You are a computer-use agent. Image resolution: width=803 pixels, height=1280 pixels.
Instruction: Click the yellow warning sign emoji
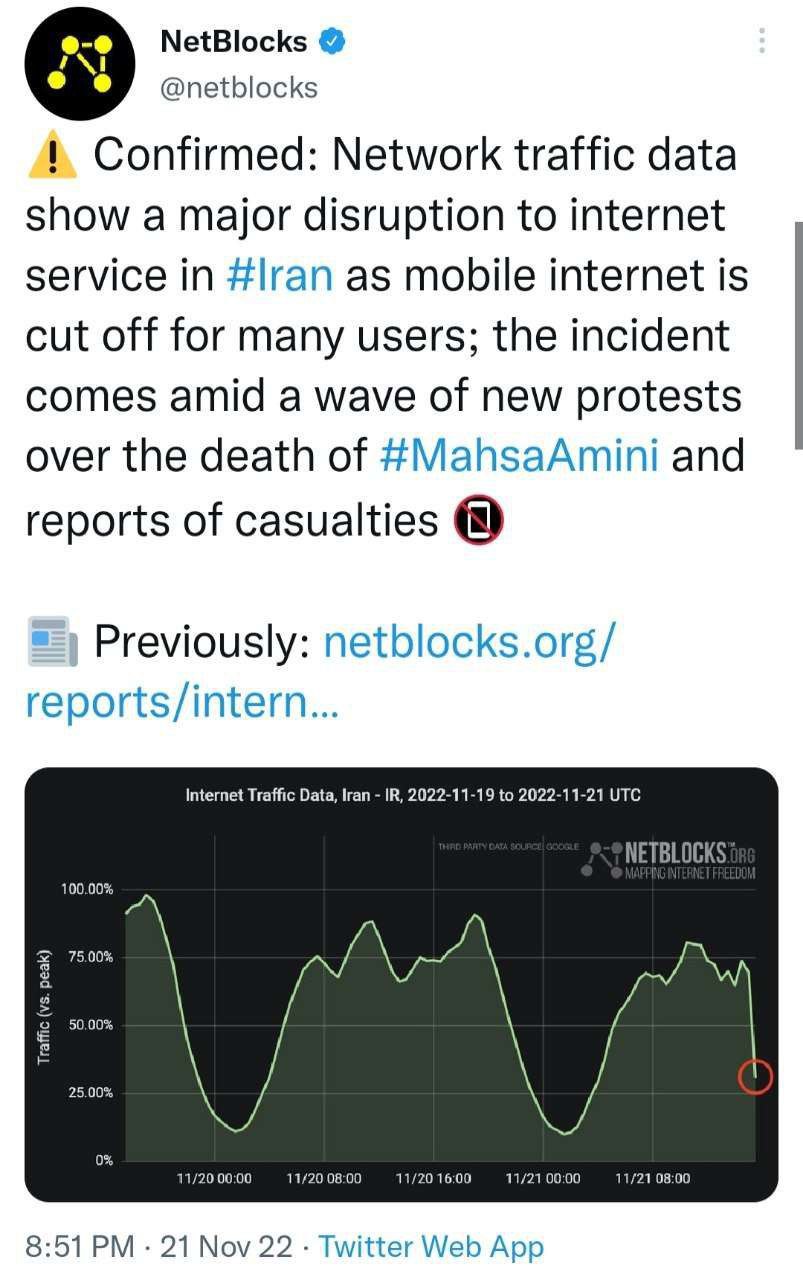point(50,156)
